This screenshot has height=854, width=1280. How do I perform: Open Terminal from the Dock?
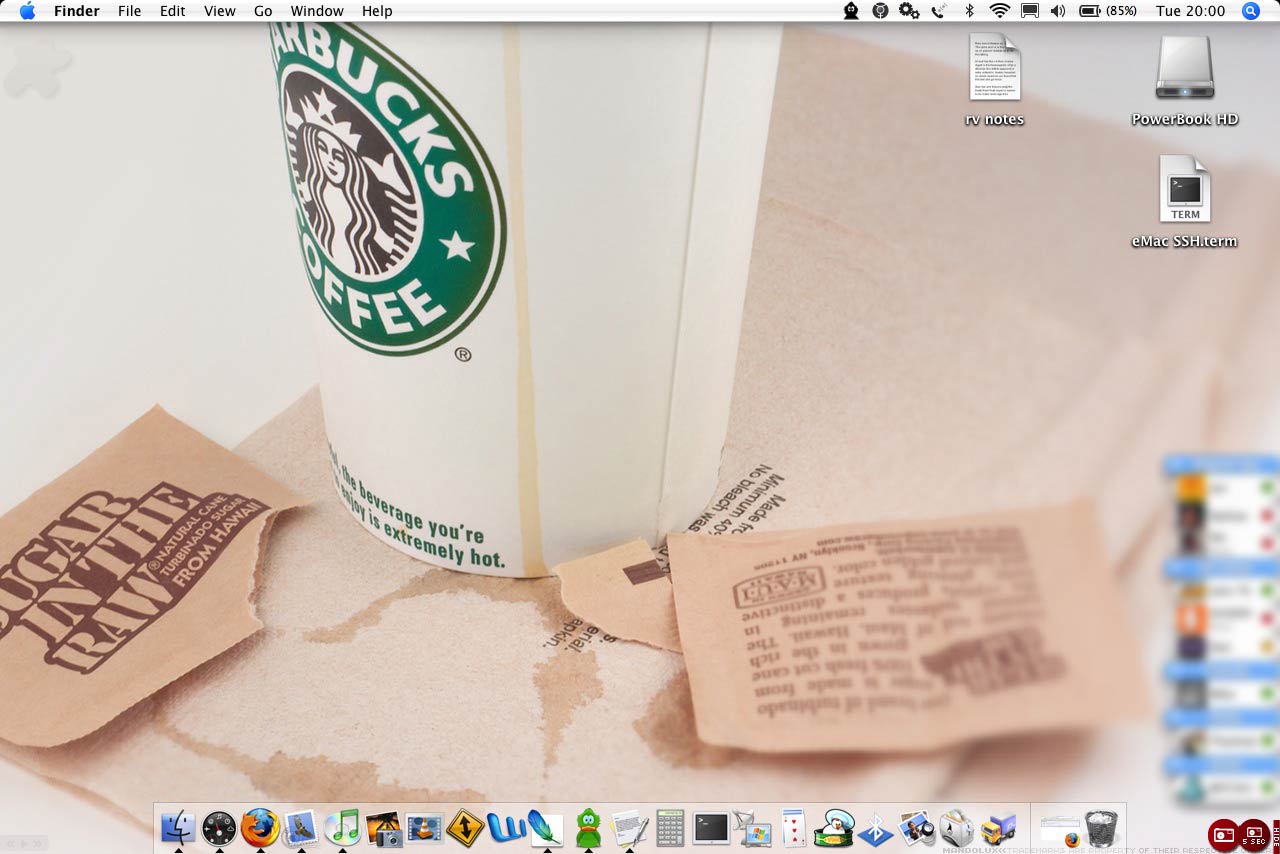(711, 828)
